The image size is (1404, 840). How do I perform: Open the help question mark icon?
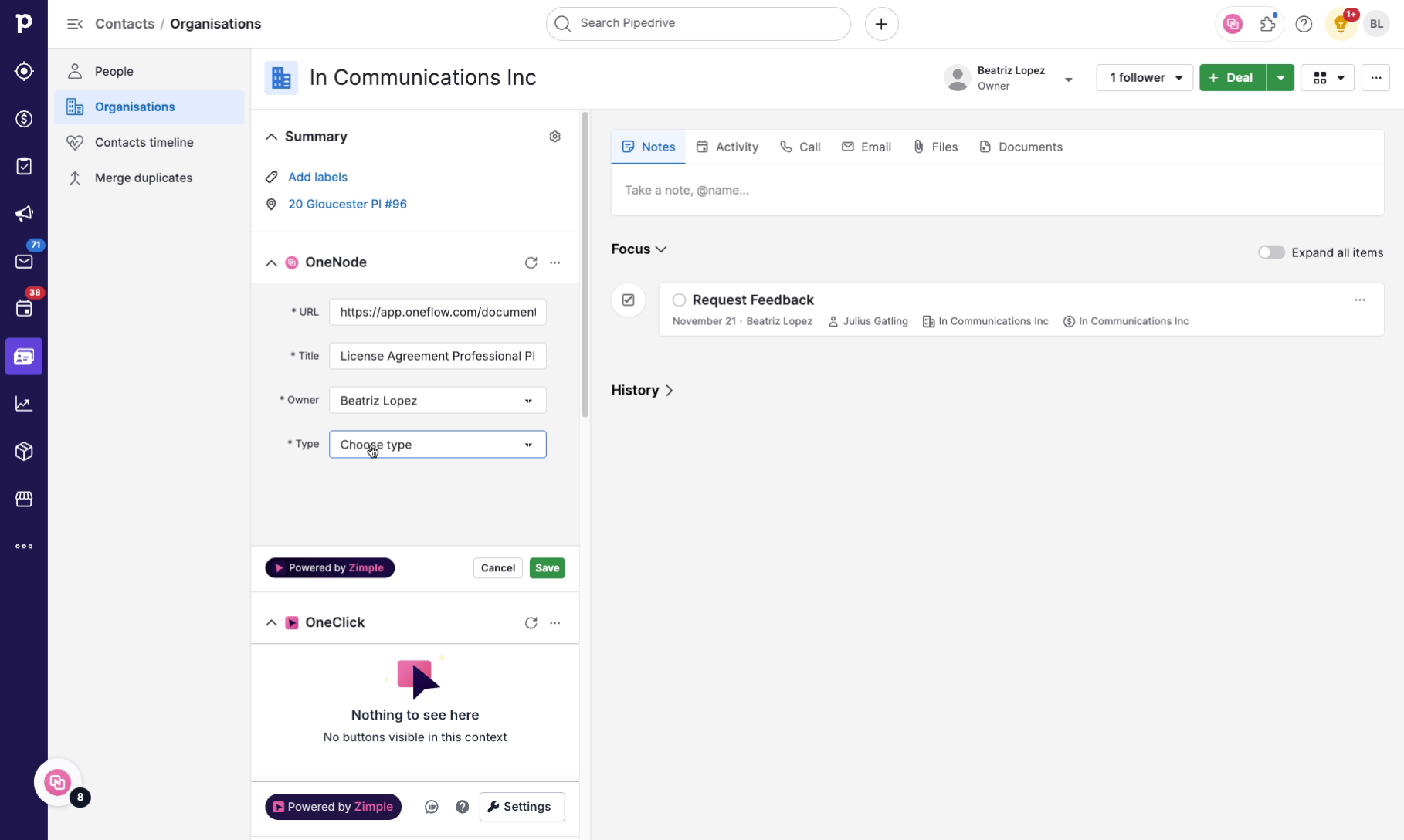[1304, 24]
